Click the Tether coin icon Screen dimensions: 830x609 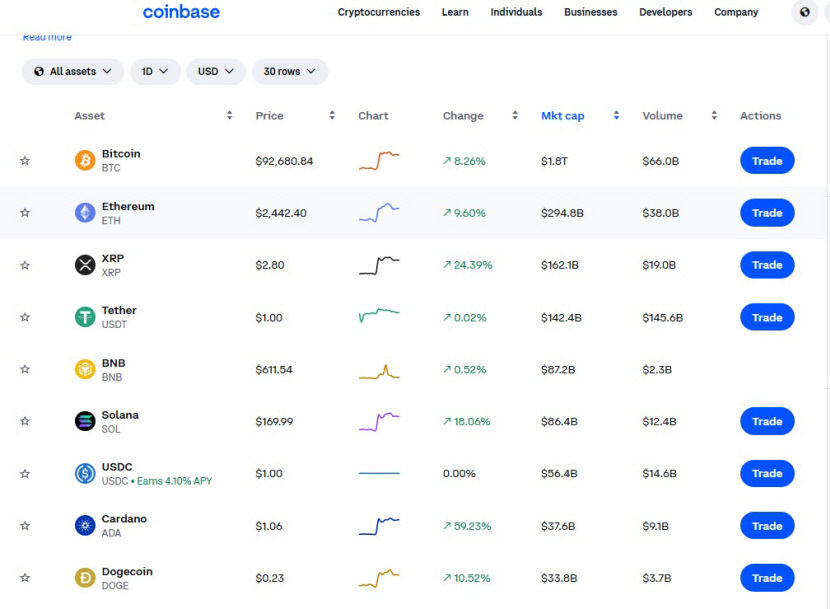click(x=85, y=317)
